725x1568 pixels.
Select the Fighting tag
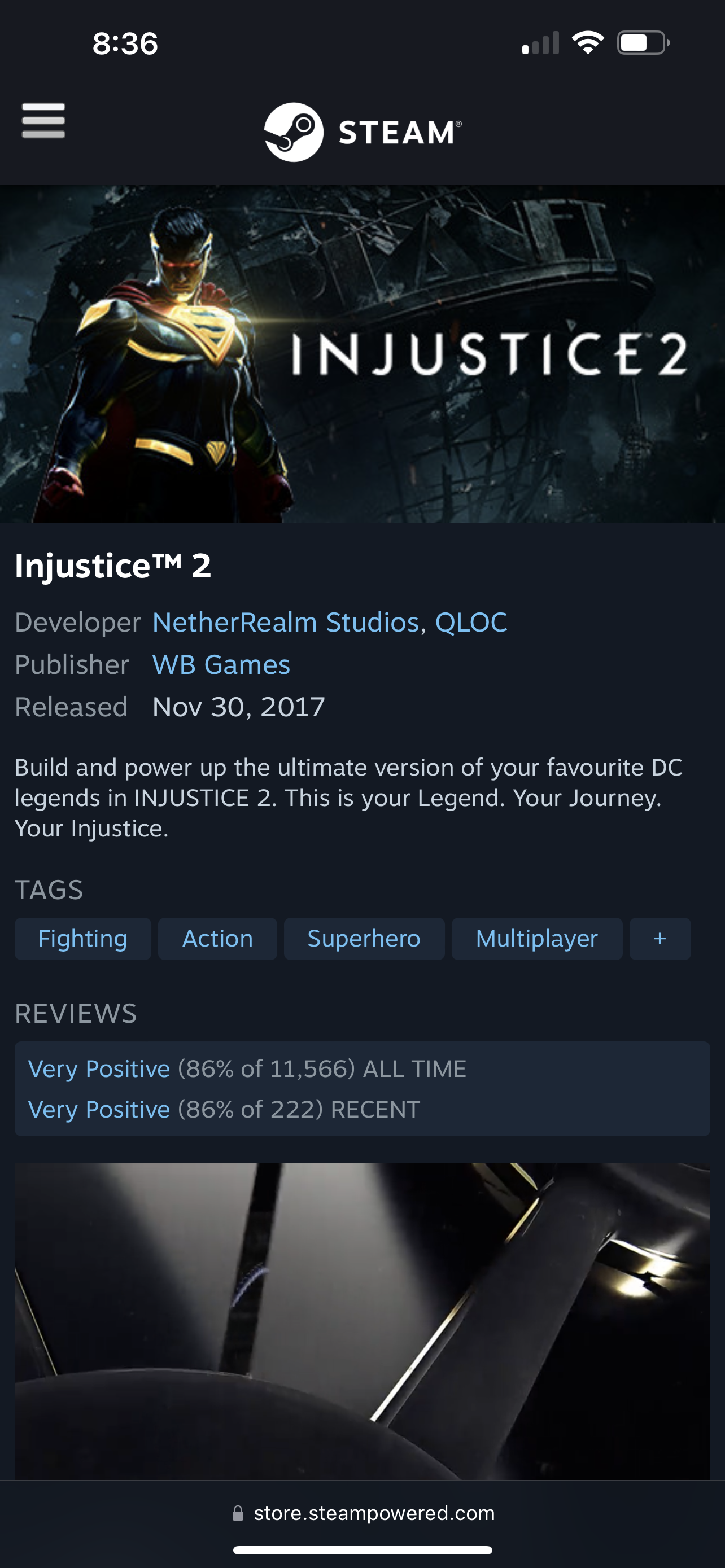click(83, 939)
